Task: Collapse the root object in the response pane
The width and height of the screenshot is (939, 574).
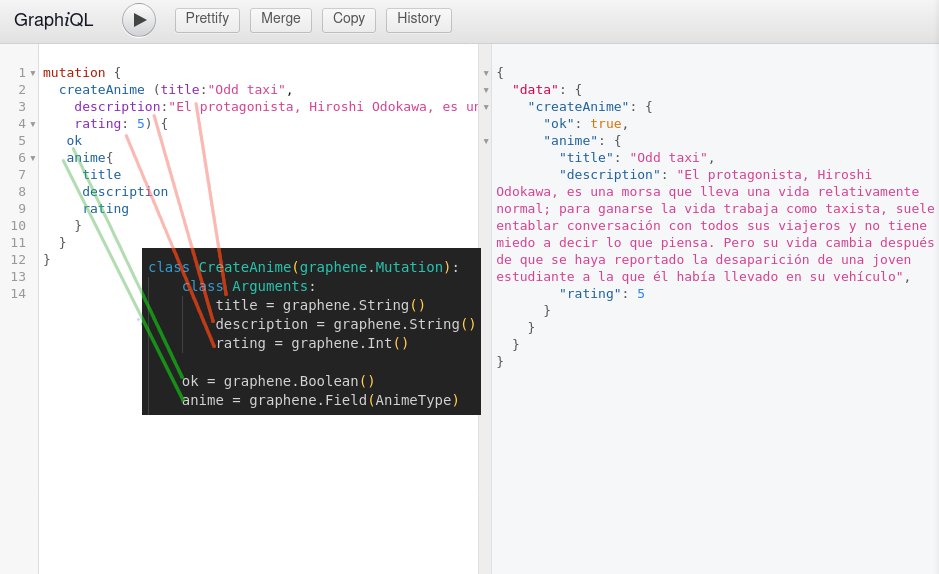Action: click(486, 73)
